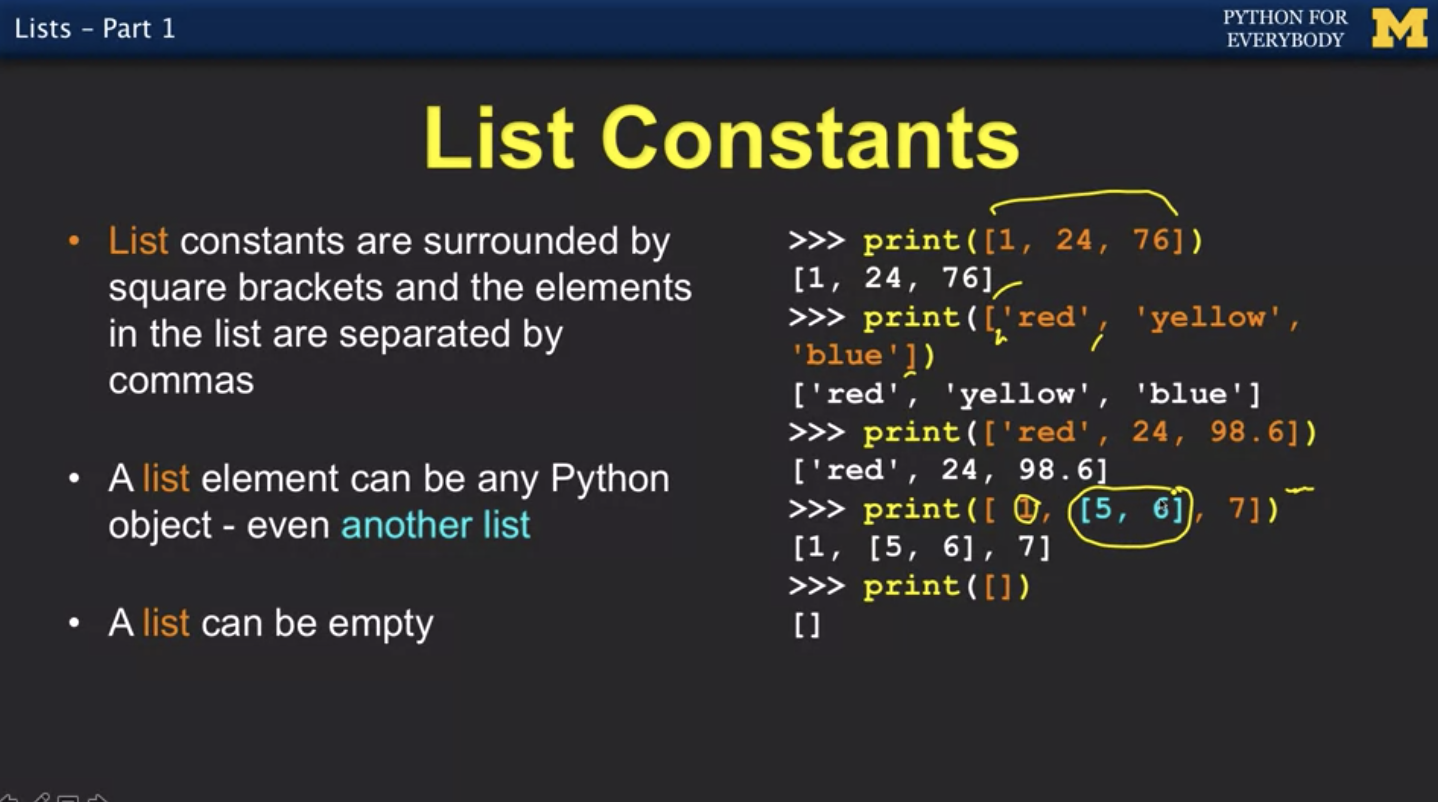
Task: Click the empty list output [] at the bottom
Action: [x=807, y=625]
